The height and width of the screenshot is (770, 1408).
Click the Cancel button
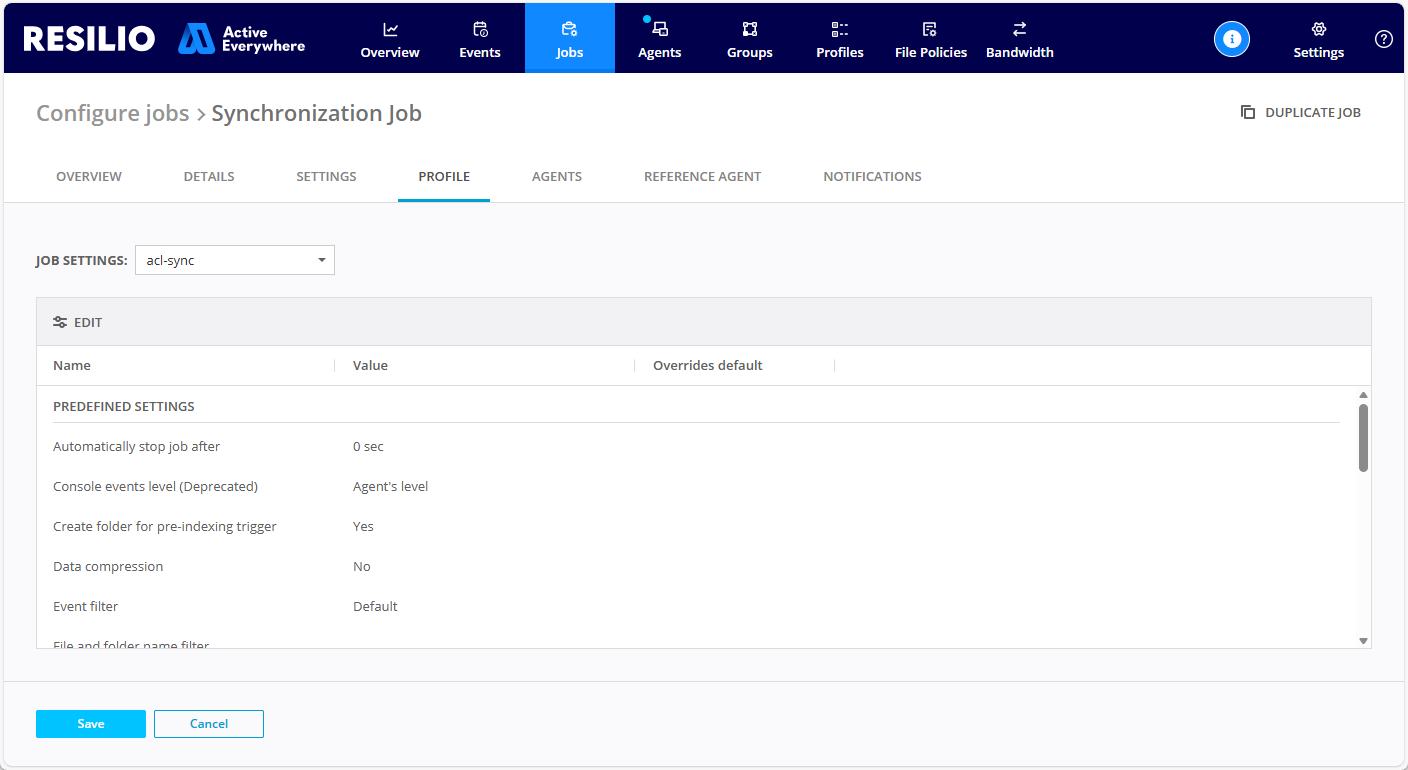(209, 724)
